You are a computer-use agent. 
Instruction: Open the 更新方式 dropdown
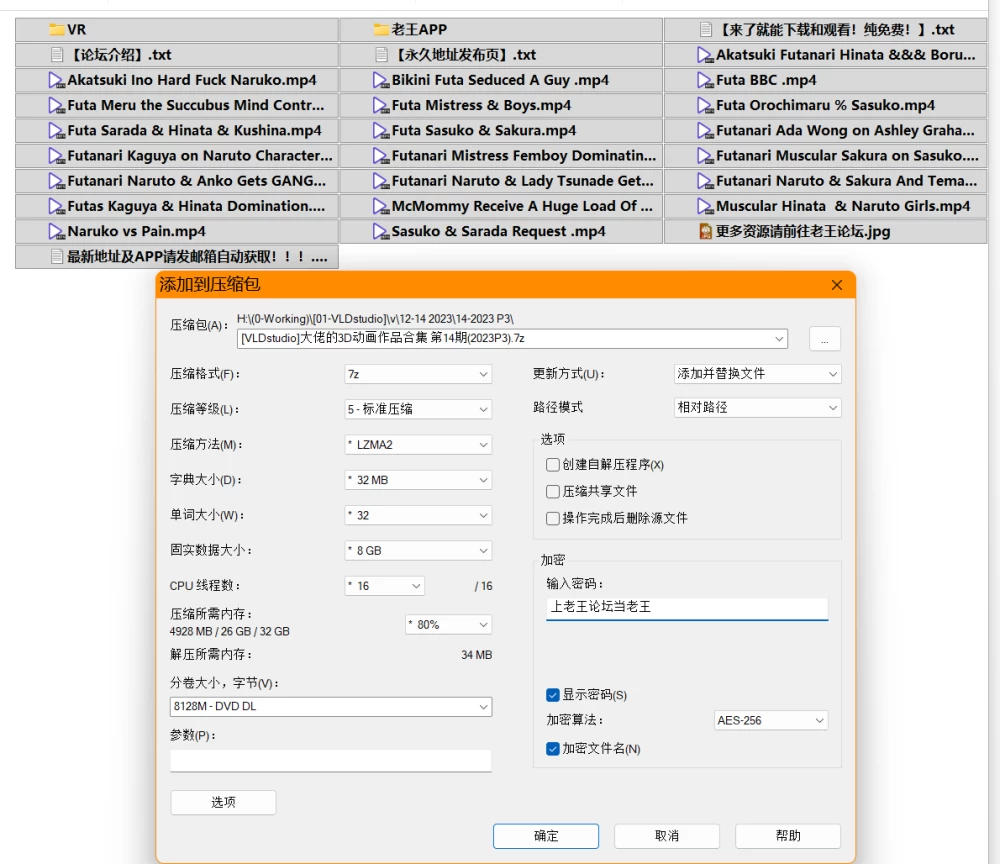758,374
